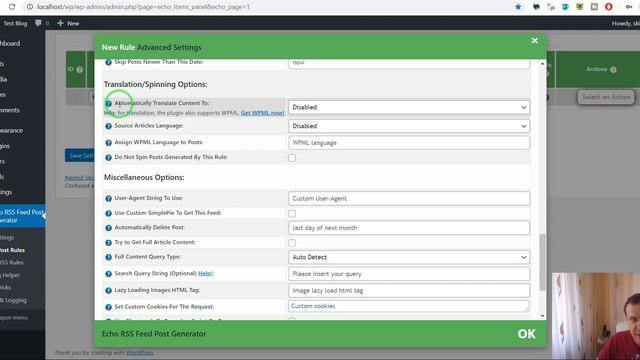Click the browser address bar URL

(x=143, y=7)
